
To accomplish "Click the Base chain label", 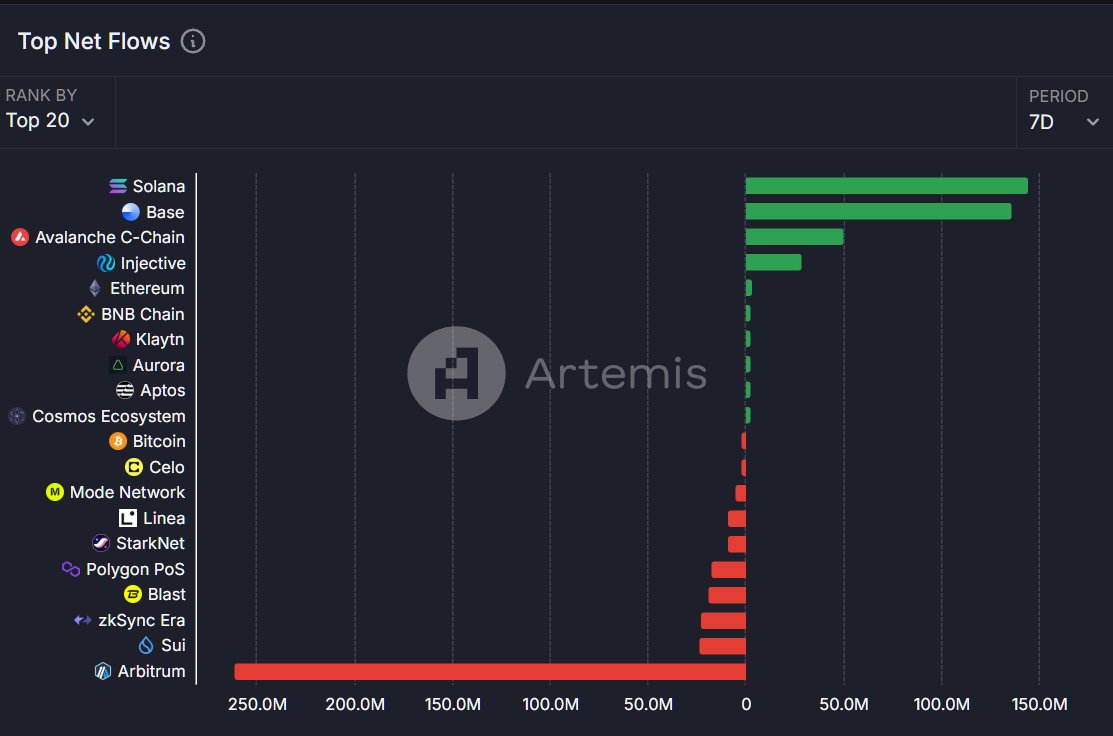I will (x=165, y=212).
